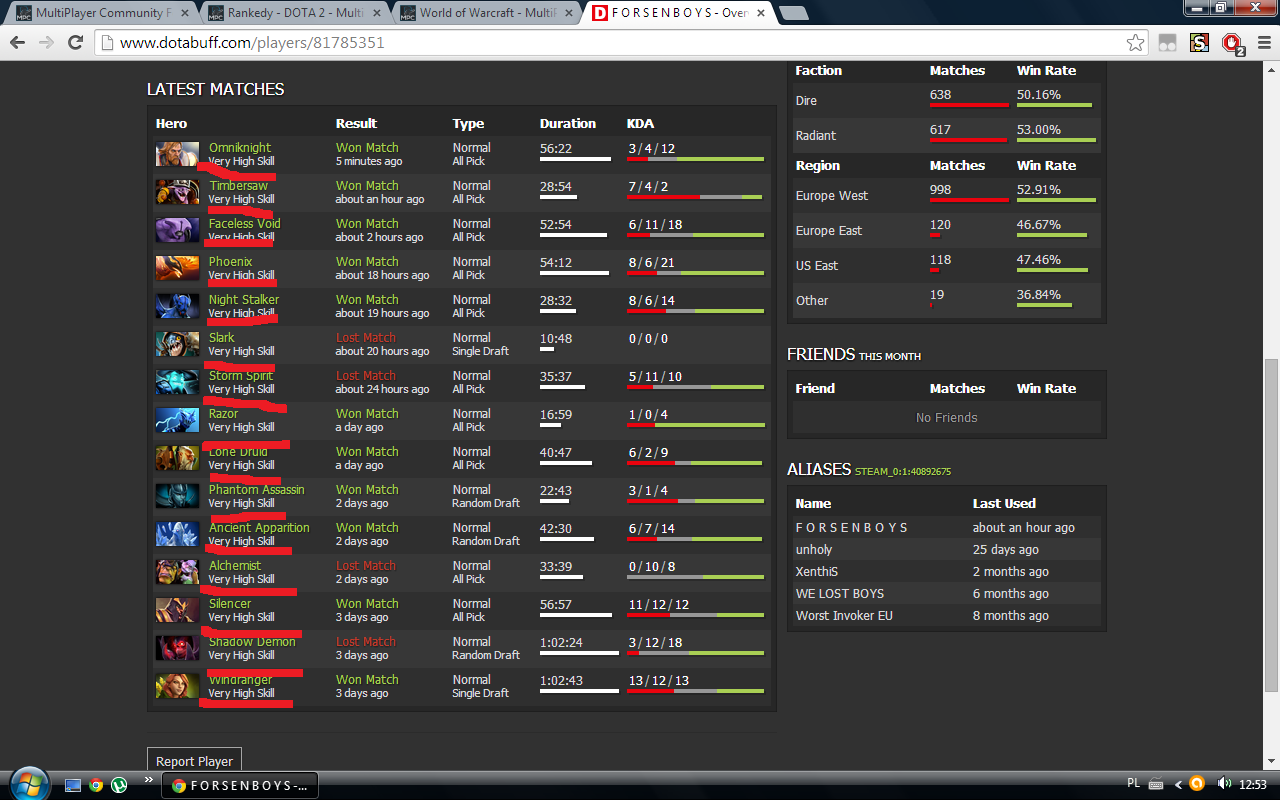Screen dimensions: 1280x800
Task: Open the Ancient Apparition hero portrait
Action: [177, 535]
